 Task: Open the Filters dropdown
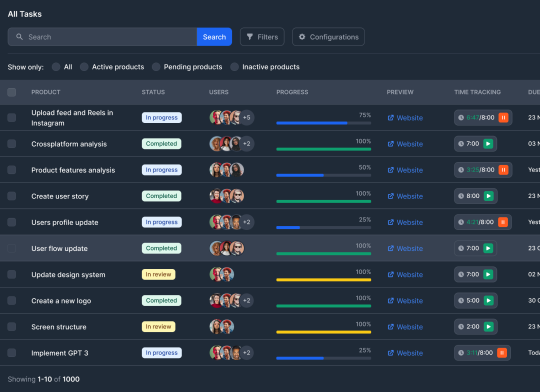262,37
